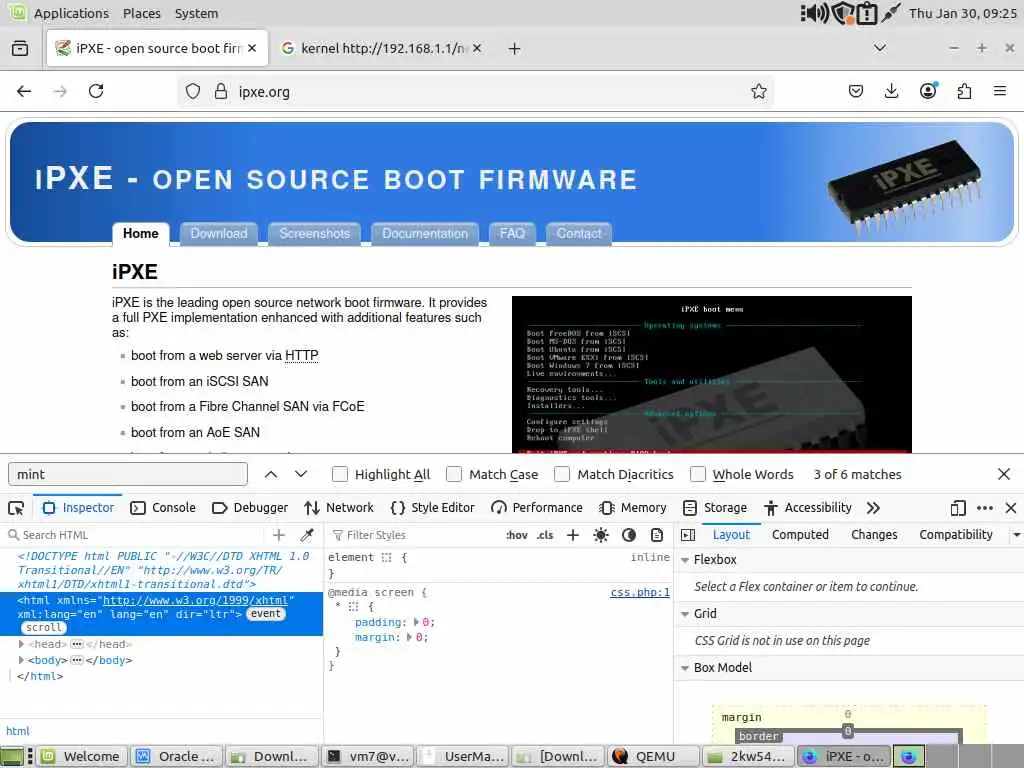
Task: Pick a color with the eyedropper
Action: [x=306, y=535]
